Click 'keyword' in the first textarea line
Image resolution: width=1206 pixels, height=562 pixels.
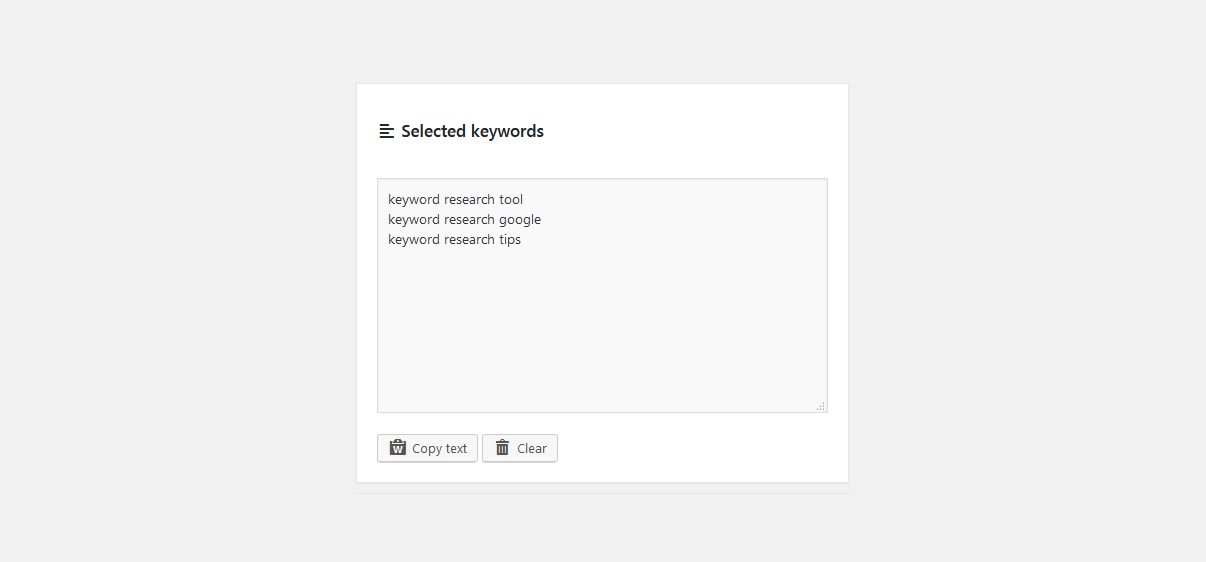pyautogui.click(x=414, y=200)
